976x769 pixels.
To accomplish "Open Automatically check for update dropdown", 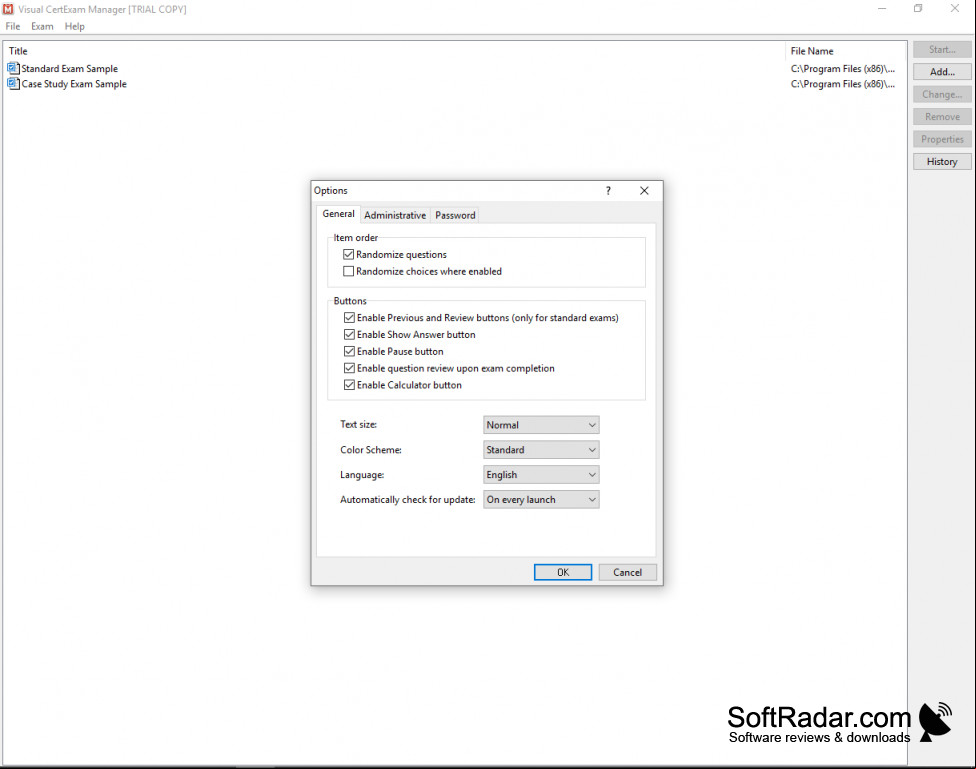I will pyautogui.click(x=541, y=499).
